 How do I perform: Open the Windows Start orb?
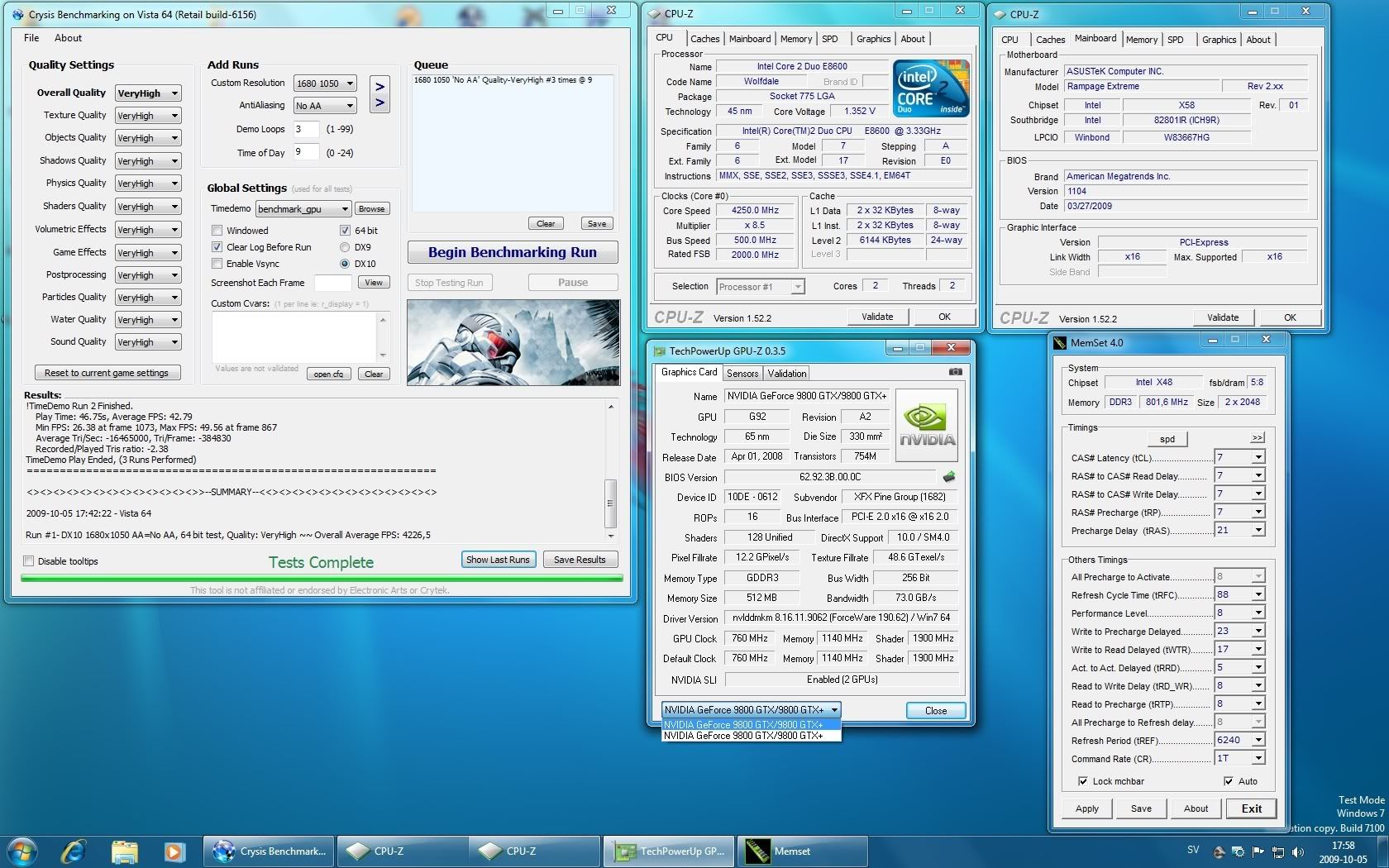point(22,851)
